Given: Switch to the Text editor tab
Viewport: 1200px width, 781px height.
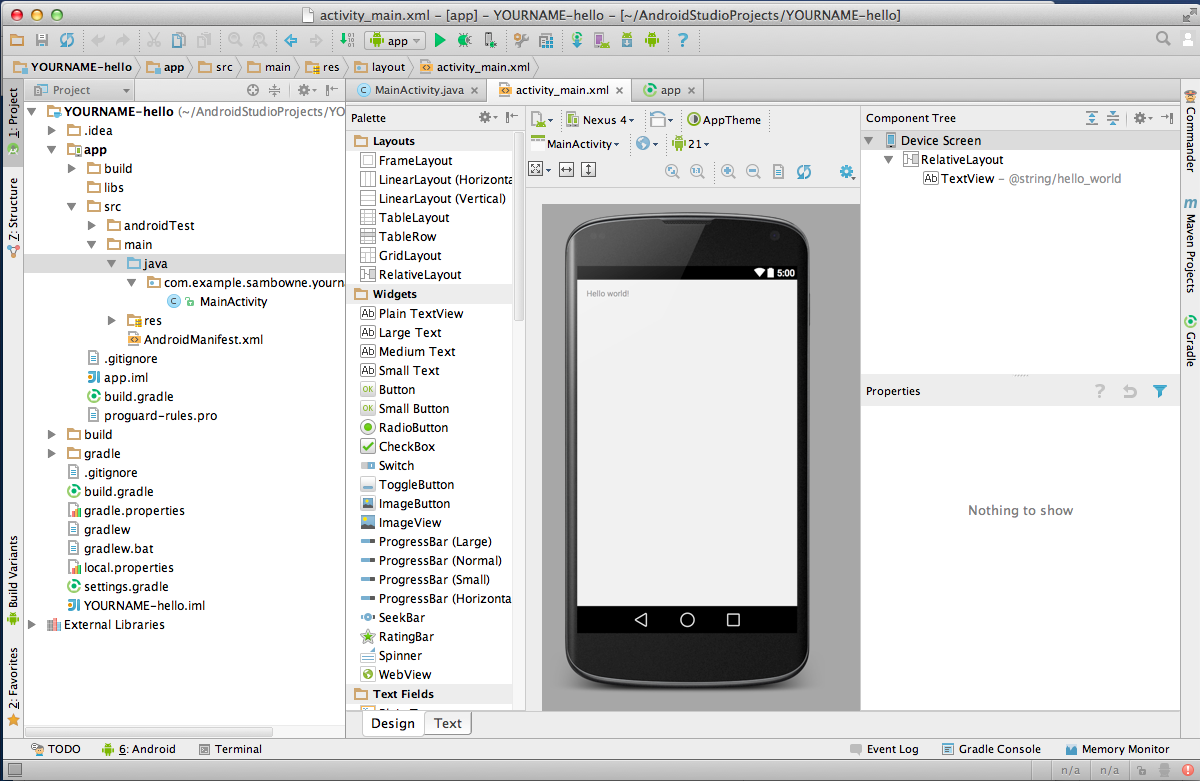Looking at the screenshot, I should (447, 723).
